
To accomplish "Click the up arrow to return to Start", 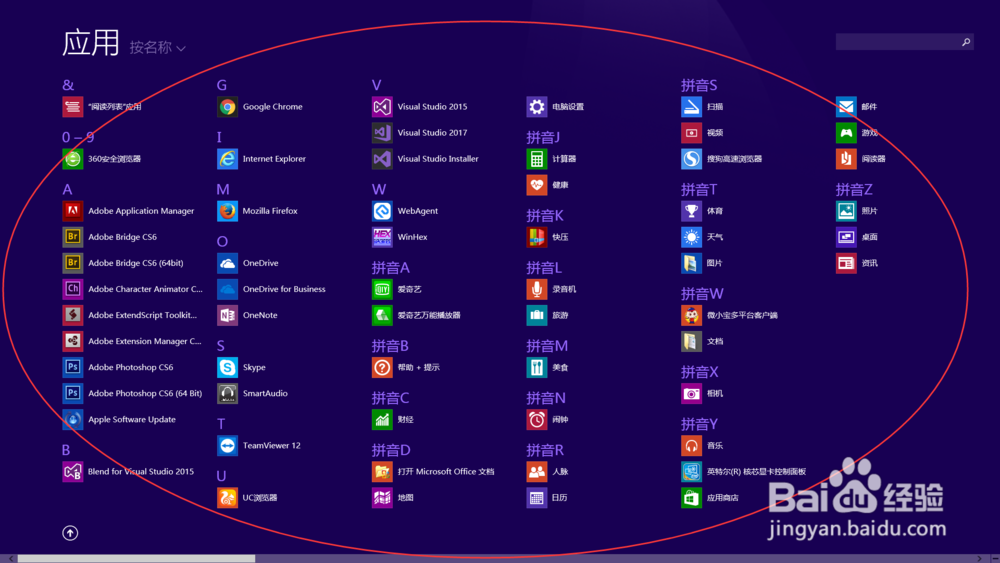I will coord(70,533).
